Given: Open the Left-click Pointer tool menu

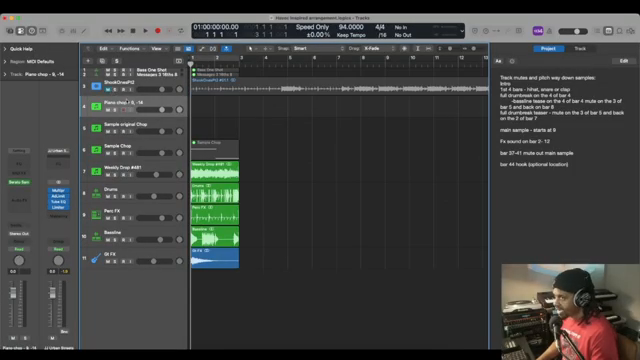Looking at the screenshot, I should [252, 49].
